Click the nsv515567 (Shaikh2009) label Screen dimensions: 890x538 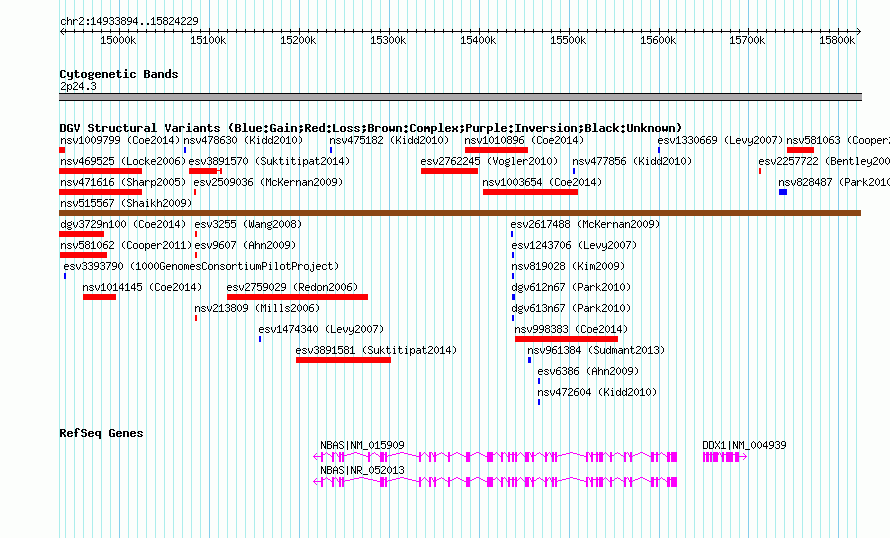[x=126, y=203]
